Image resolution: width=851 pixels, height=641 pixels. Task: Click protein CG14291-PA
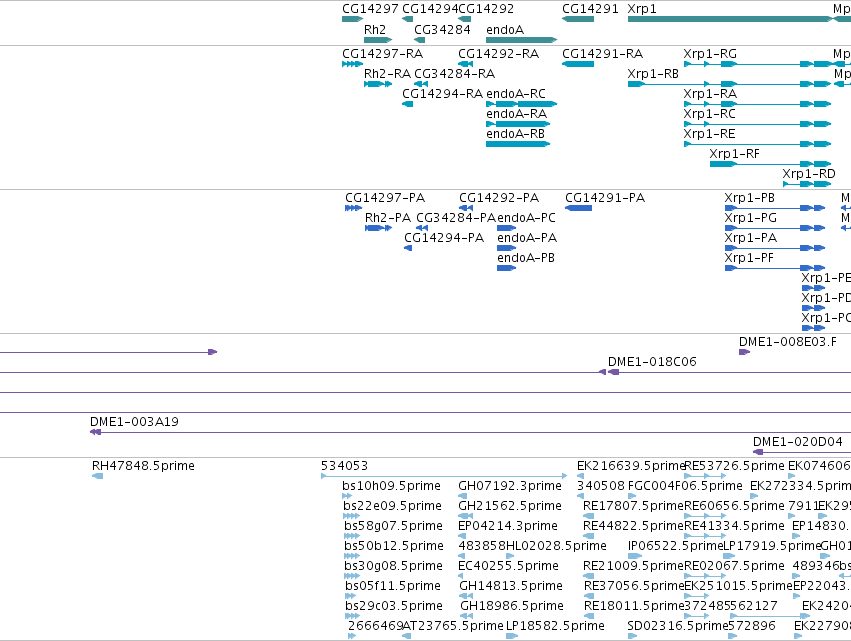579,208
